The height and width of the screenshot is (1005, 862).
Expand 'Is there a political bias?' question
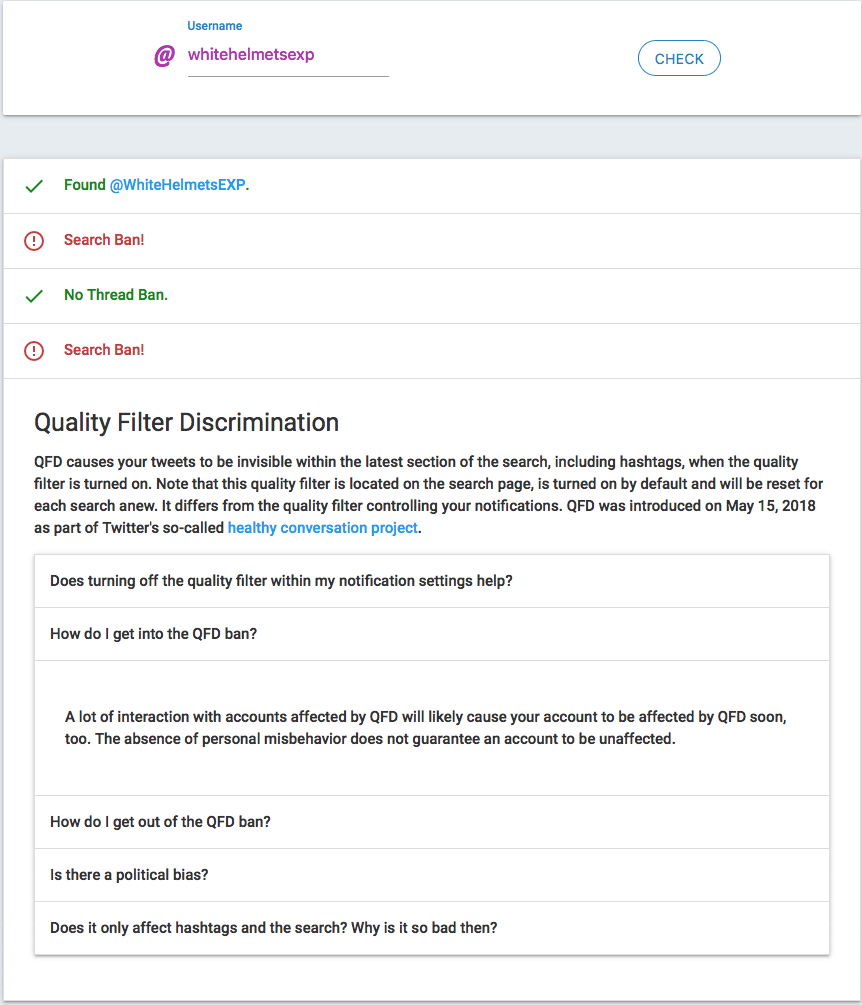[431, 875]
